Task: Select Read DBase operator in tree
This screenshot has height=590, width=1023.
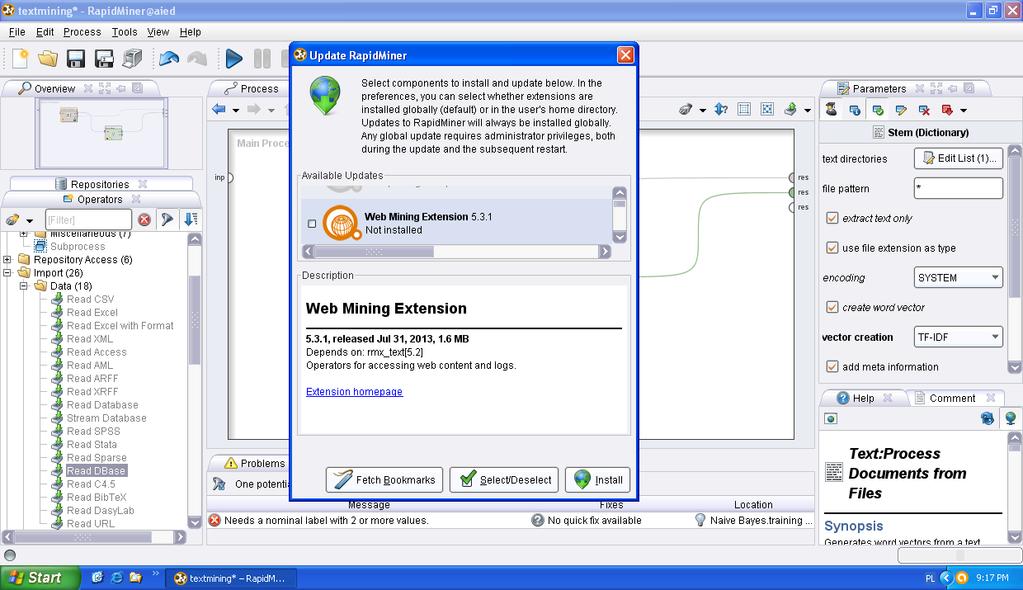Action: pos(95,471)
